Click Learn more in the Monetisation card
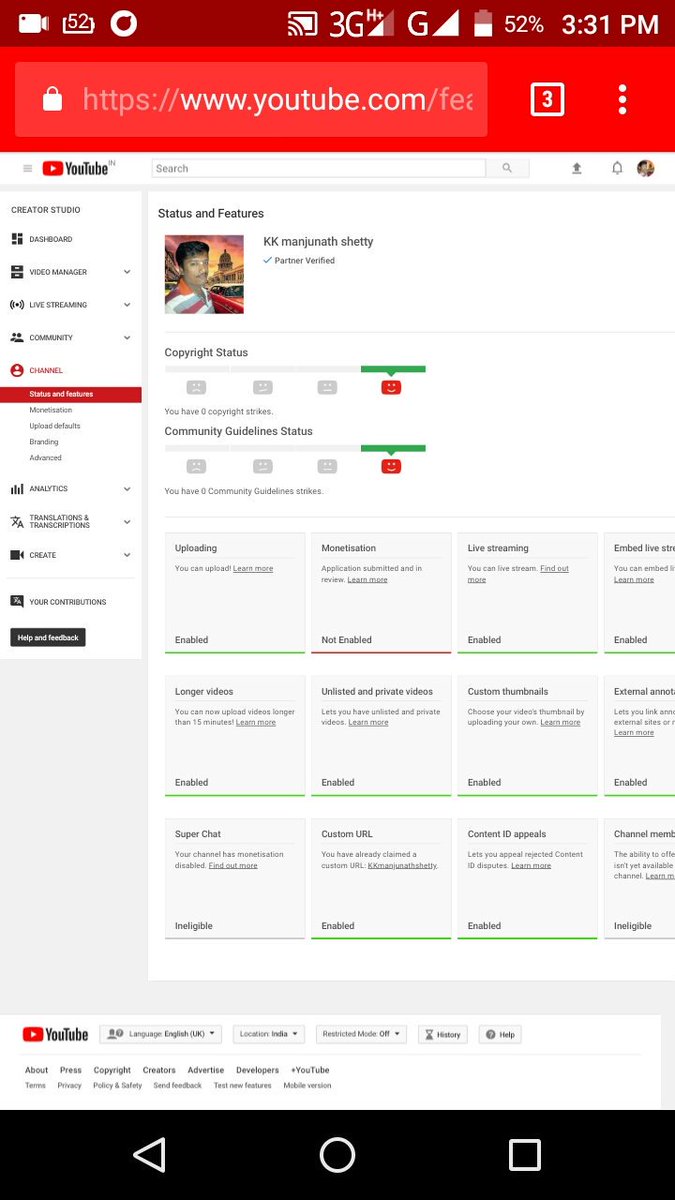 [367, 580]
